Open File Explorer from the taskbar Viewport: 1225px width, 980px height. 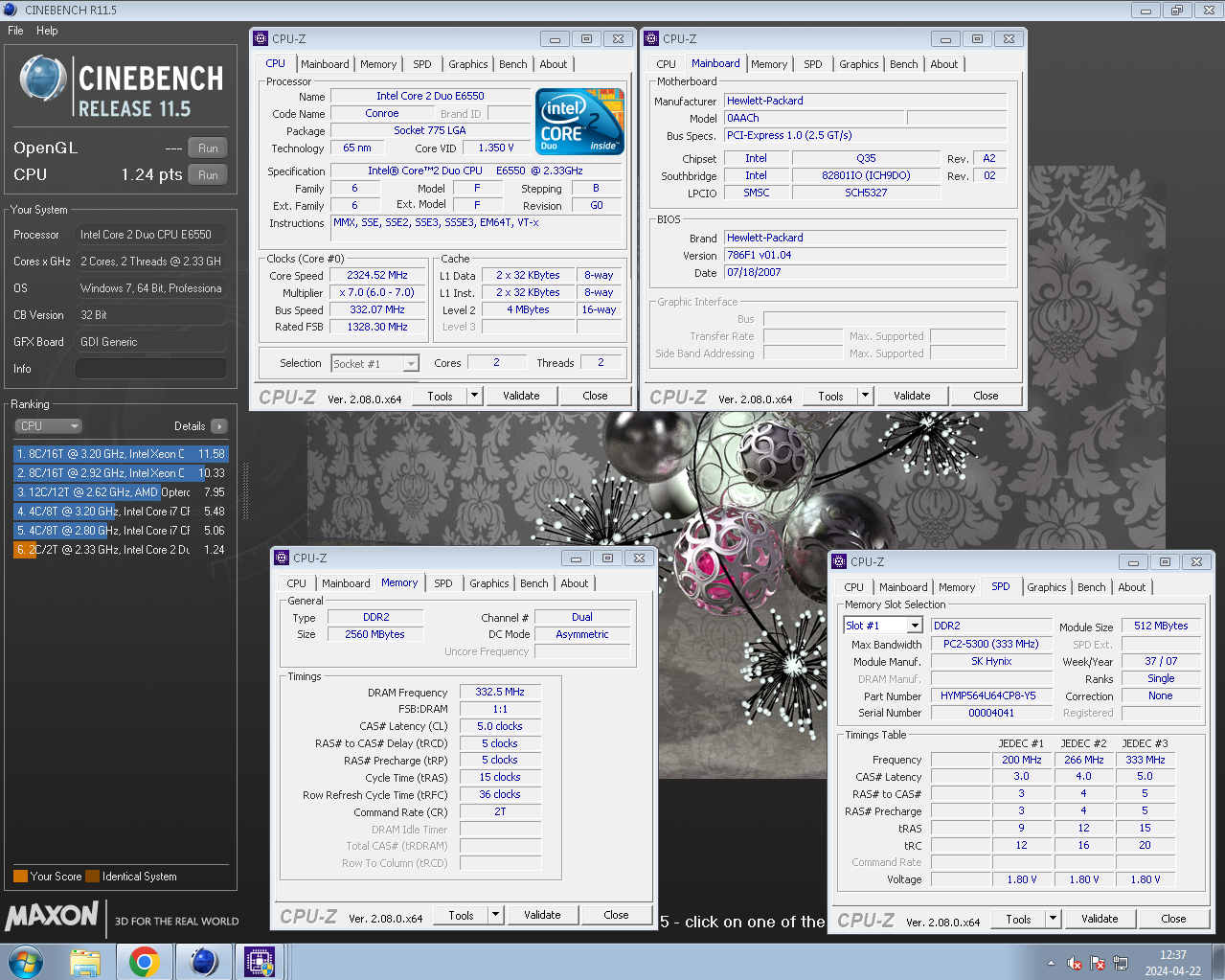85,962
